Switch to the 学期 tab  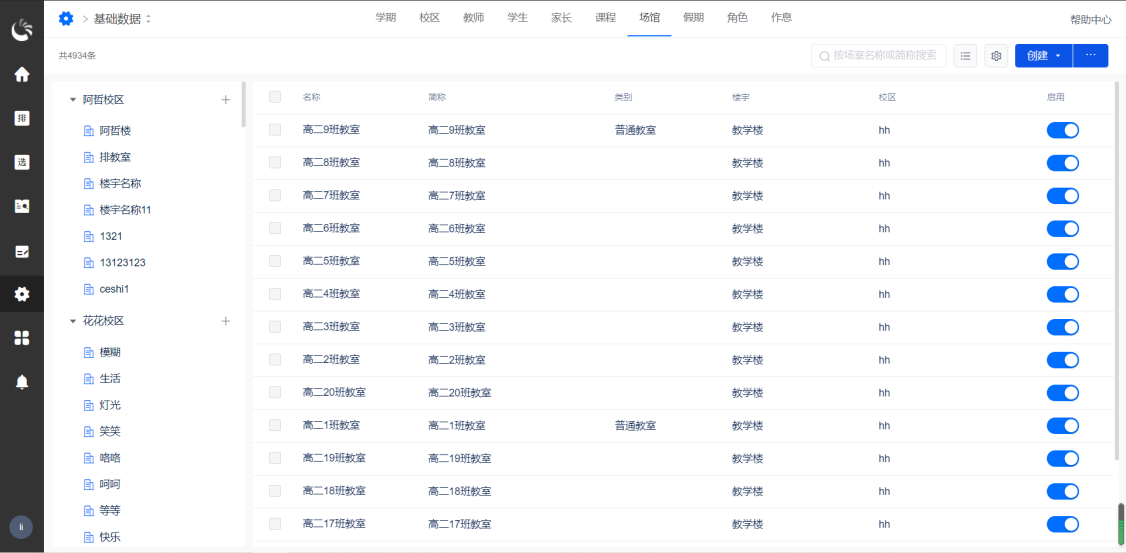pos(386,18)
